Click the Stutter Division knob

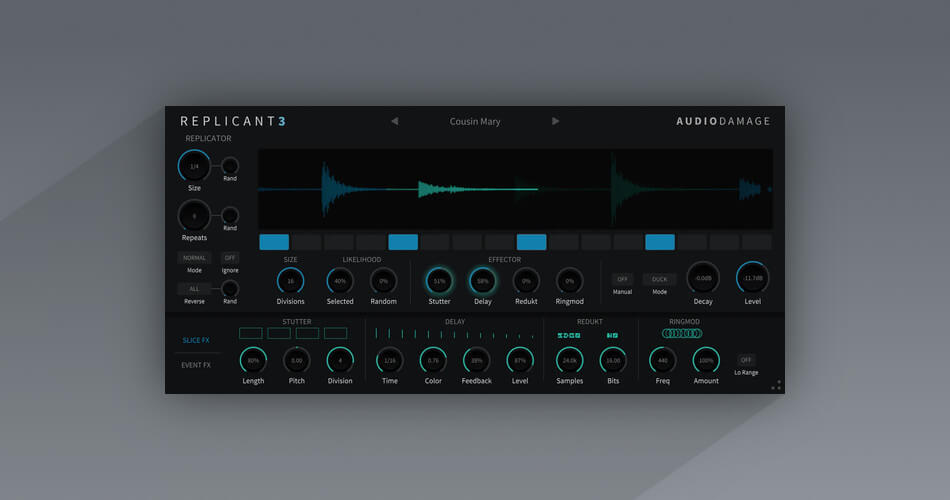pos(340,361)
